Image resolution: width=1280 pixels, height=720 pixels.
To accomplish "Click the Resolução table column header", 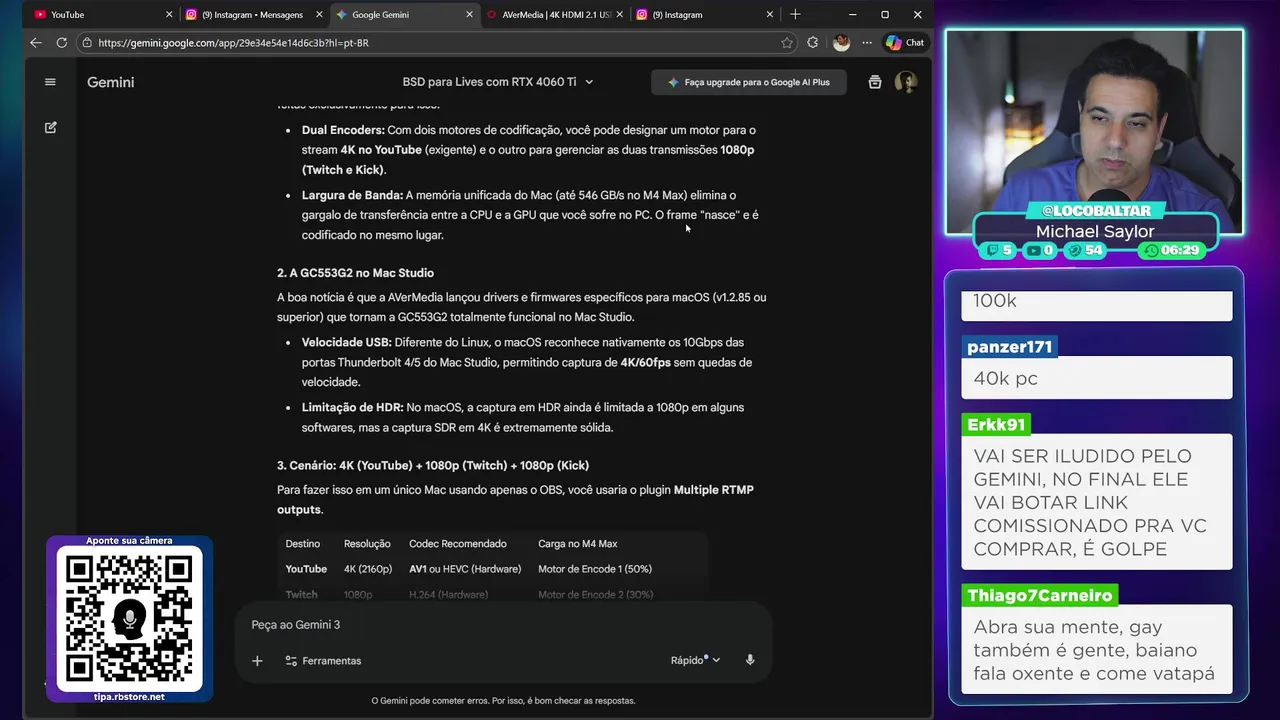I will pyautogui.click(x=367, y=544).
